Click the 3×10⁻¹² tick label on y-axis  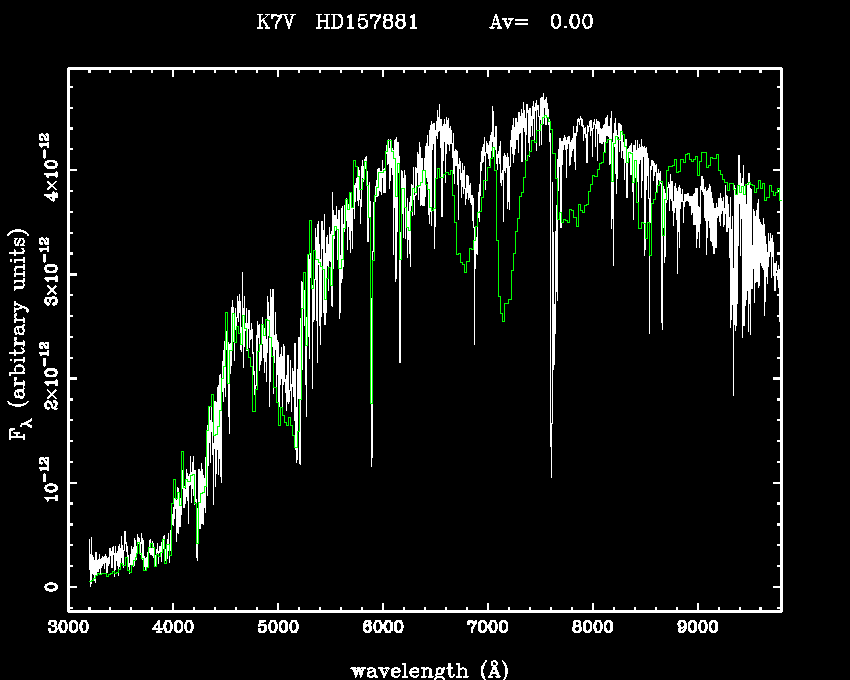pyautogui.click(x=48, y=271)
